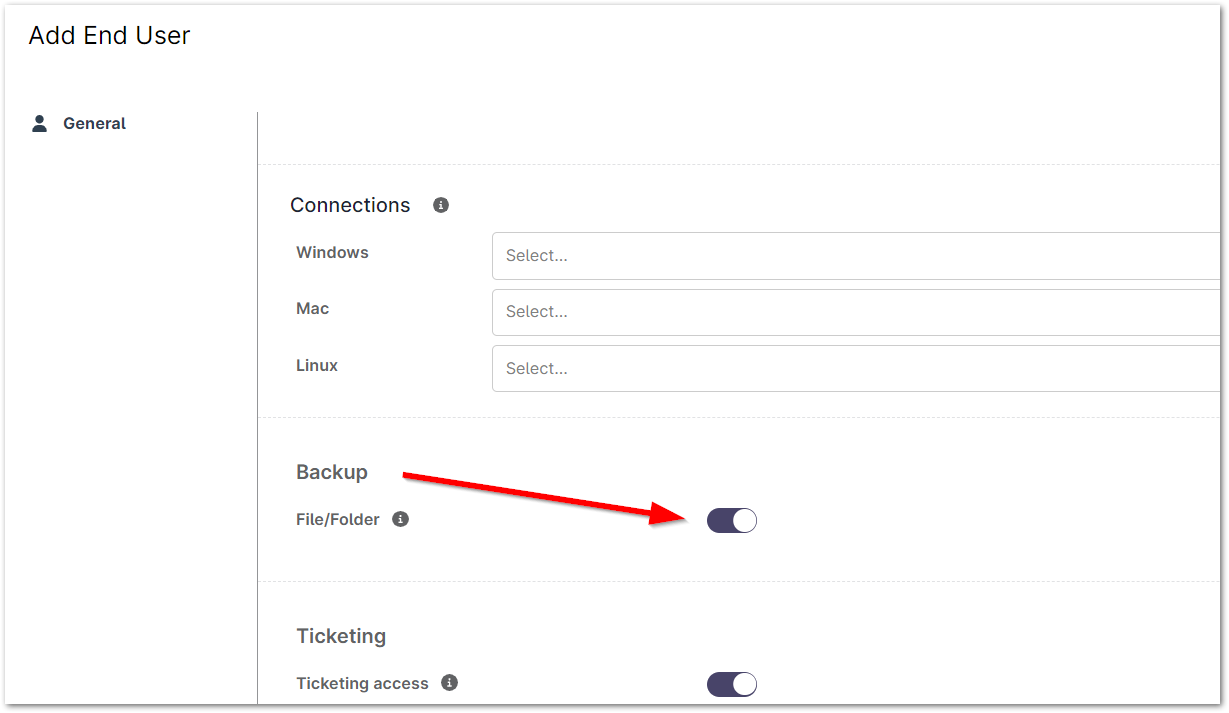1229x713 pixels.
Task: Click the Connections section heading
Action: 350,205
